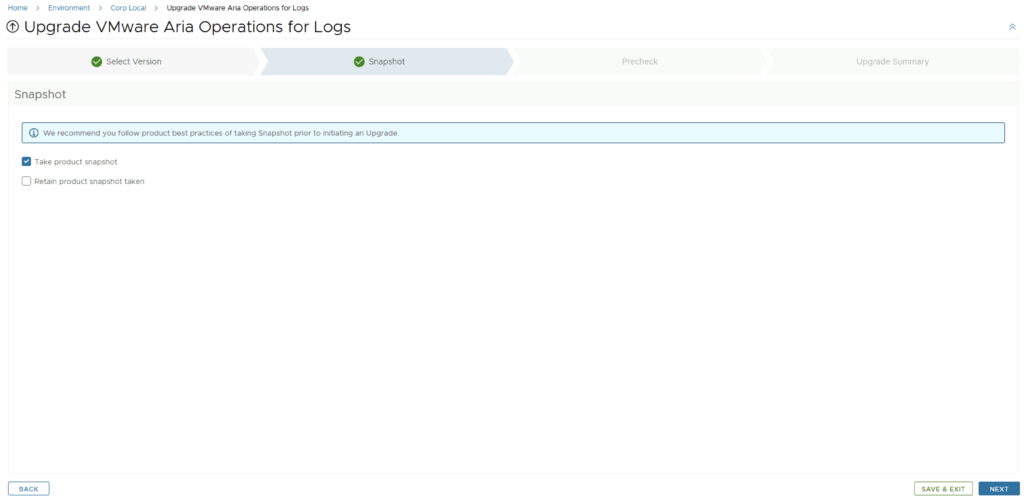Image resolution: width=1024 pixels, height=500 pixels.
Task: Enable the Retain product snapshot taken checkbox
Action: pos(27,181)
